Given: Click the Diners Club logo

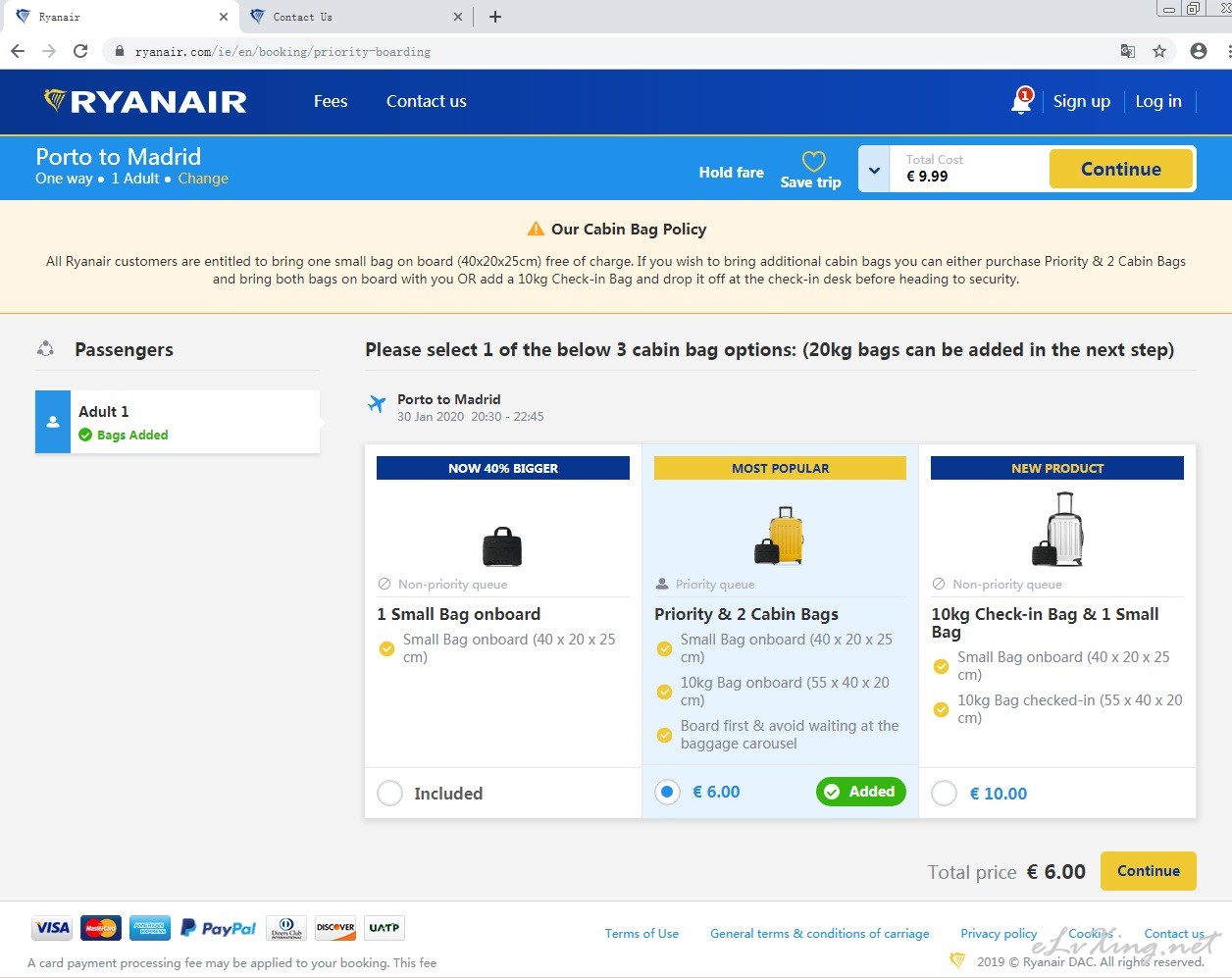Looking at the screenshot, I should tap(286, 927).
